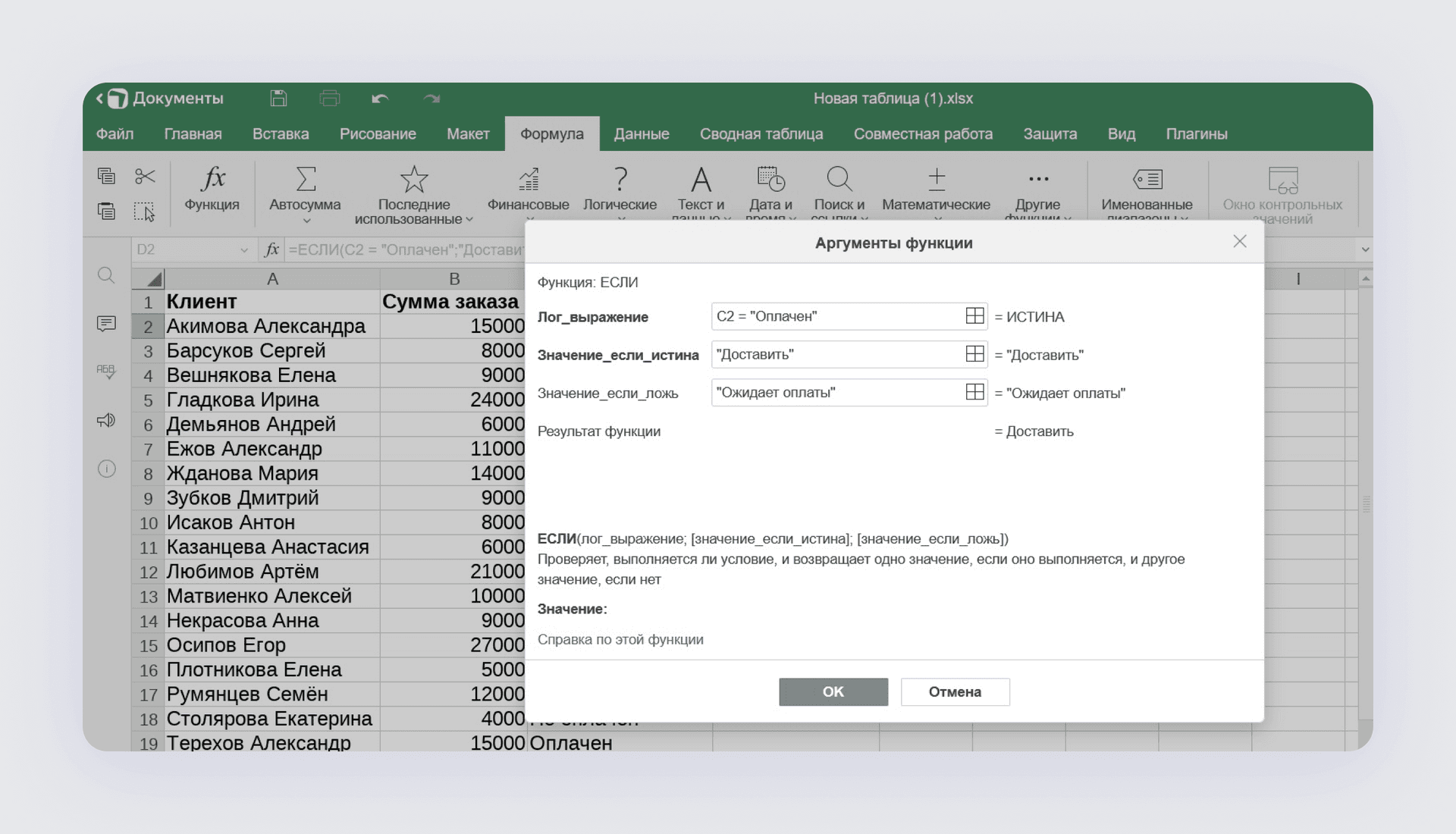Click the Автосумма sigma icon
This screenshot has width=1456, height=834.
305,180
